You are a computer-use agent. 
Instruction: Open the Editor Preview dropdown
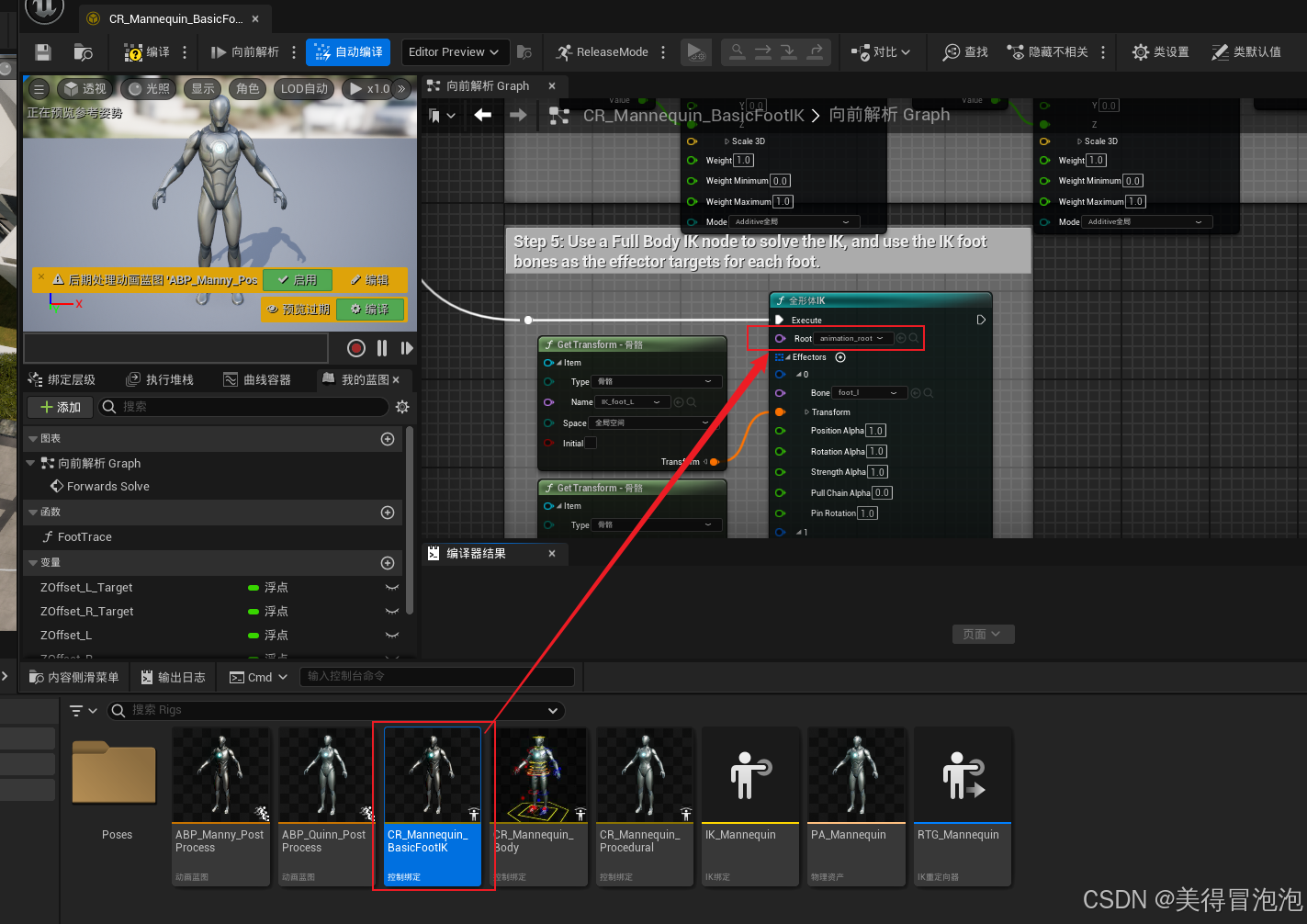(x=455, y=52)
